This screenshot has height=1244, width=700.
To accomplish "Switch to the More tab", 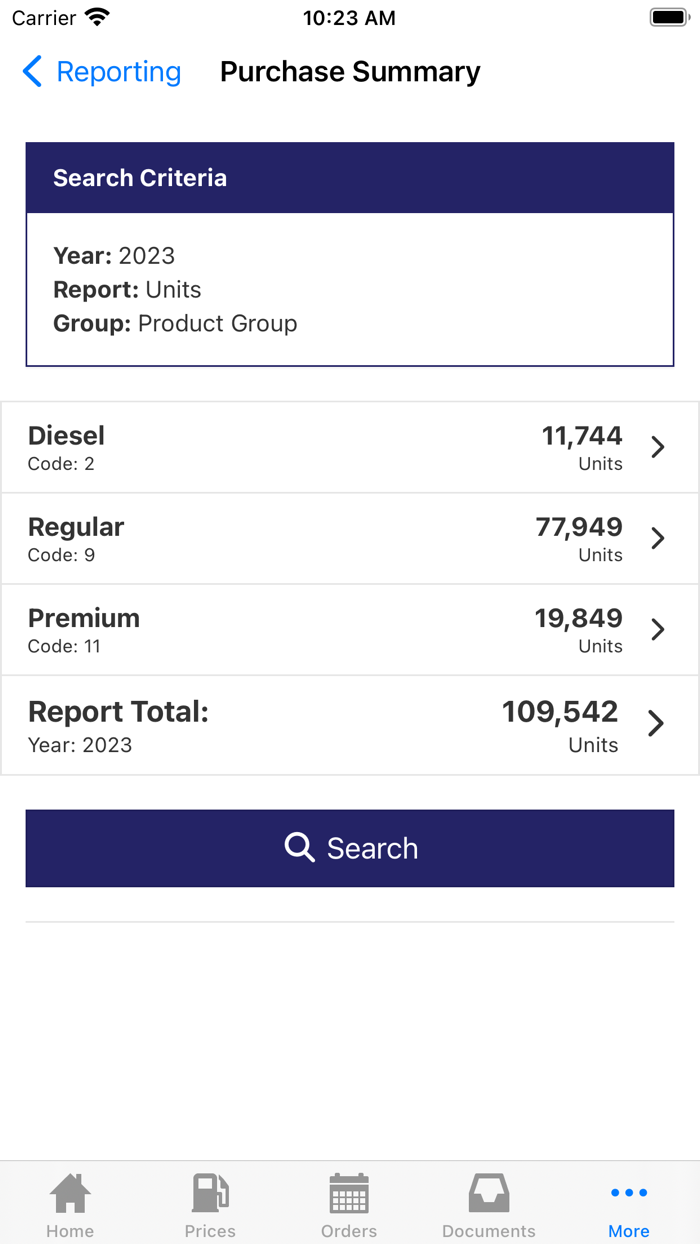I will 628,1203.
